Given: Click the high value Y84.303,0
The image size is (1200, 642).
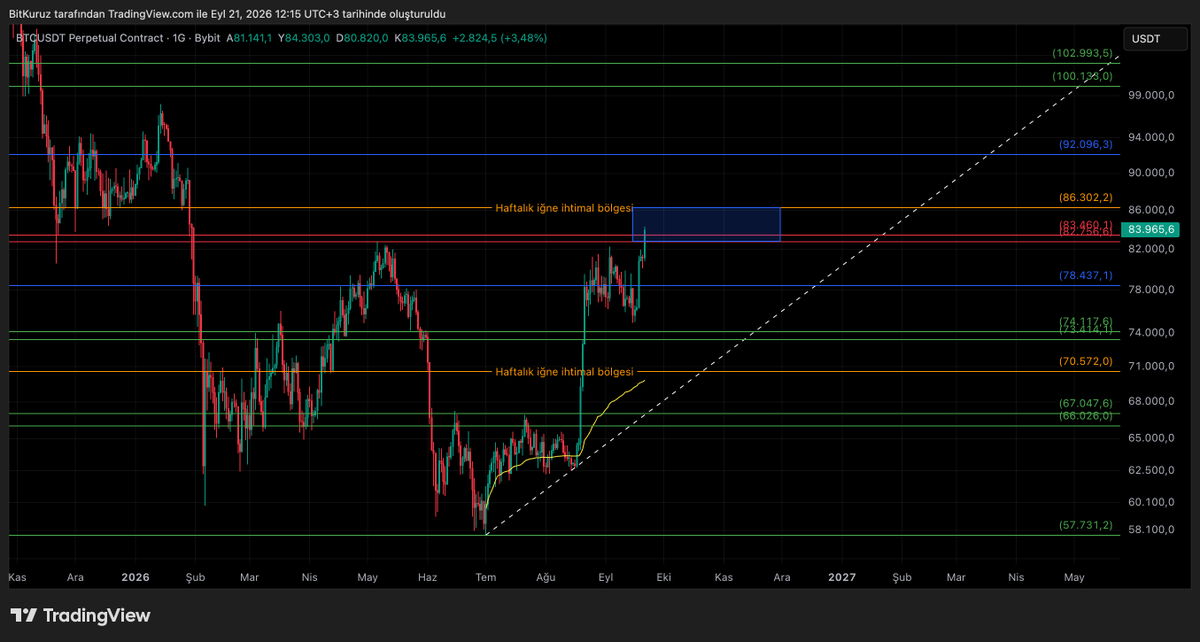Looking at the screenshot, I should coord(304,38).
